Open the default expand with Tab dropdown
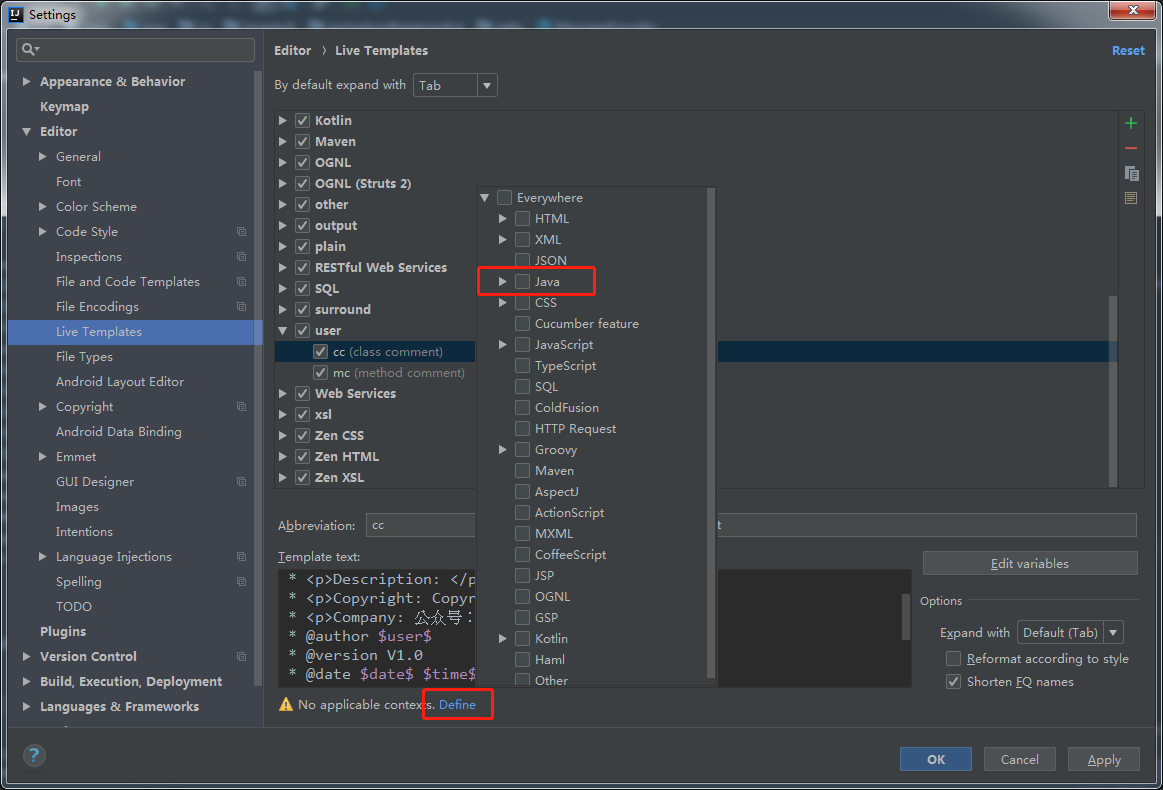1163x790 pixels. pos(455,86)
